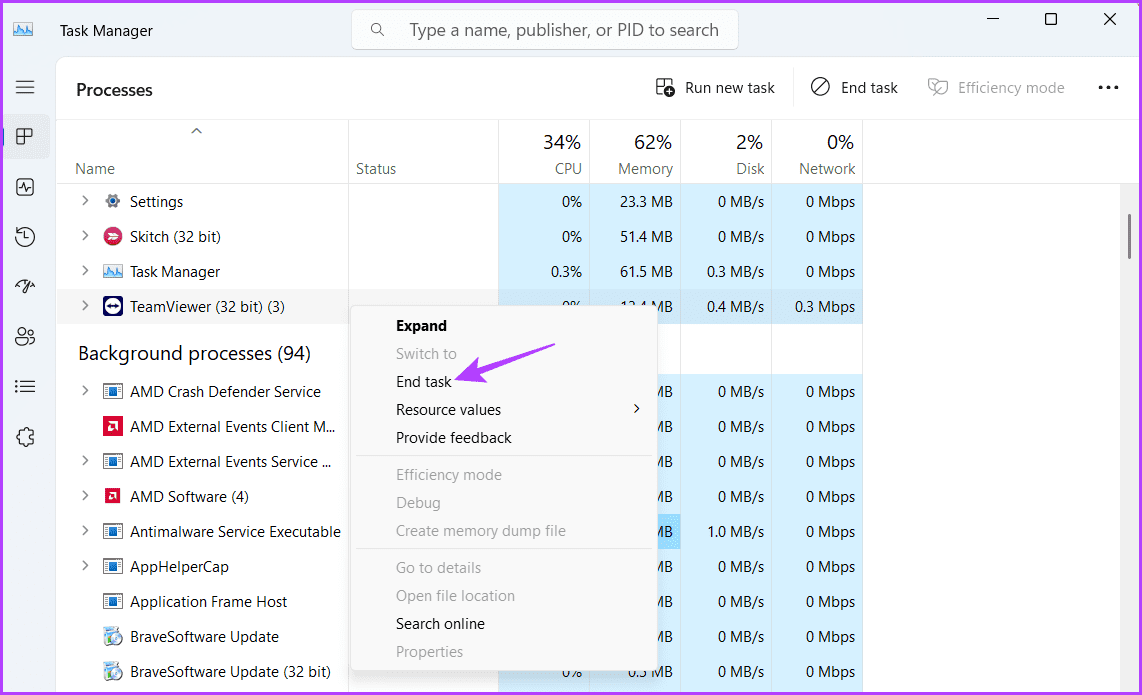Open the Resource values submenu arrow
1142x695 pixels.
[637, 409]
